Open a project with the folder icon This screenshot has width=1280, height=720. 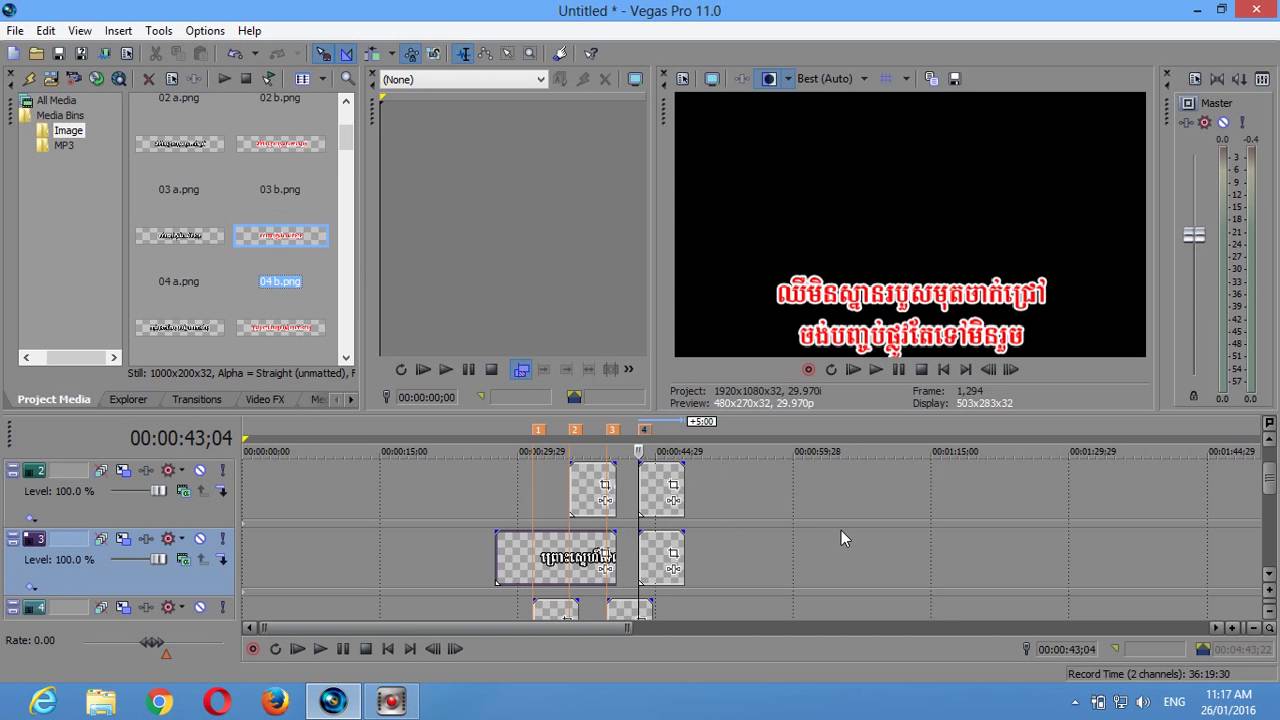[36, 54]
